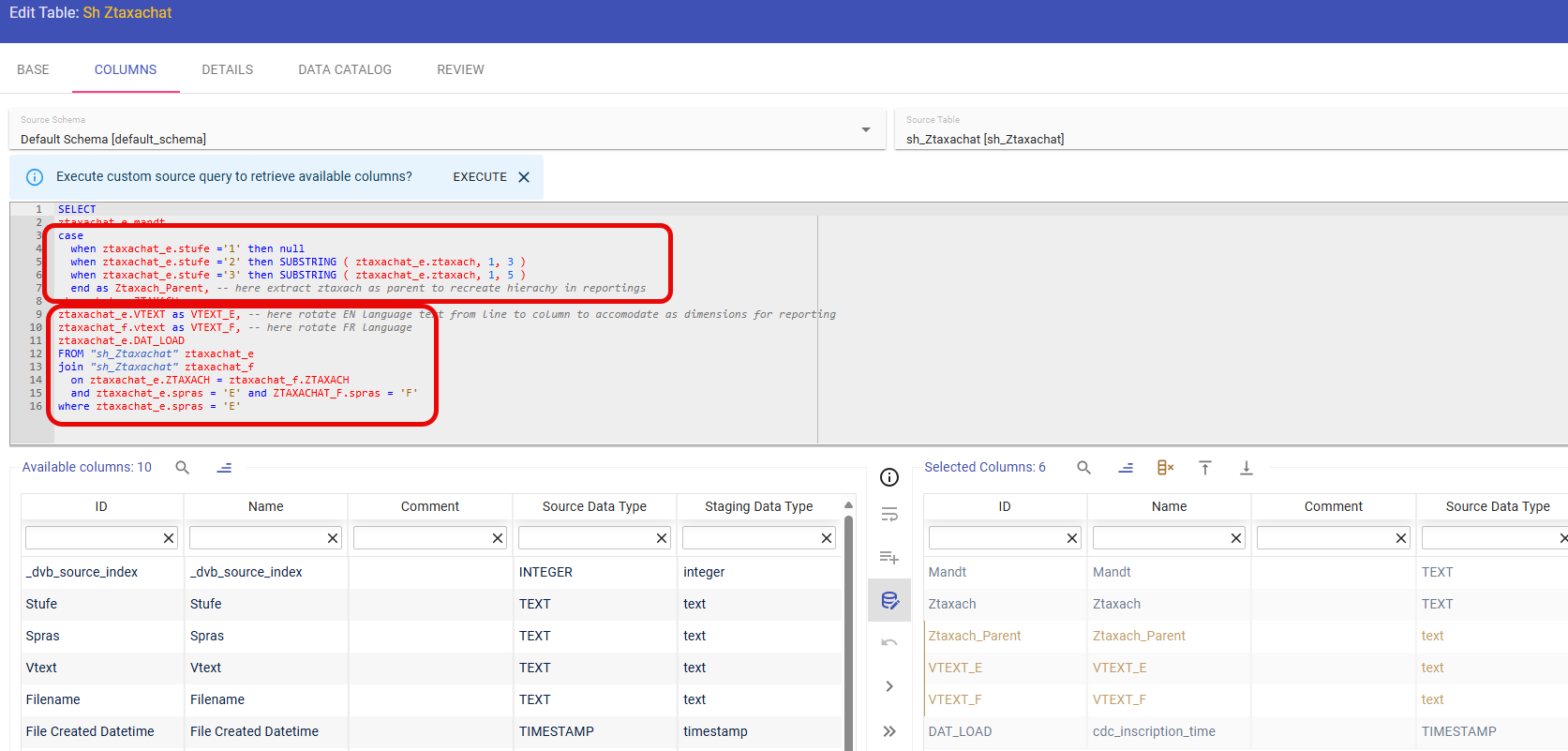Open the Data Catalog tab
The width and height of the screenshot is (1568, 751).
pyautogui.click(x=345, y=69)
